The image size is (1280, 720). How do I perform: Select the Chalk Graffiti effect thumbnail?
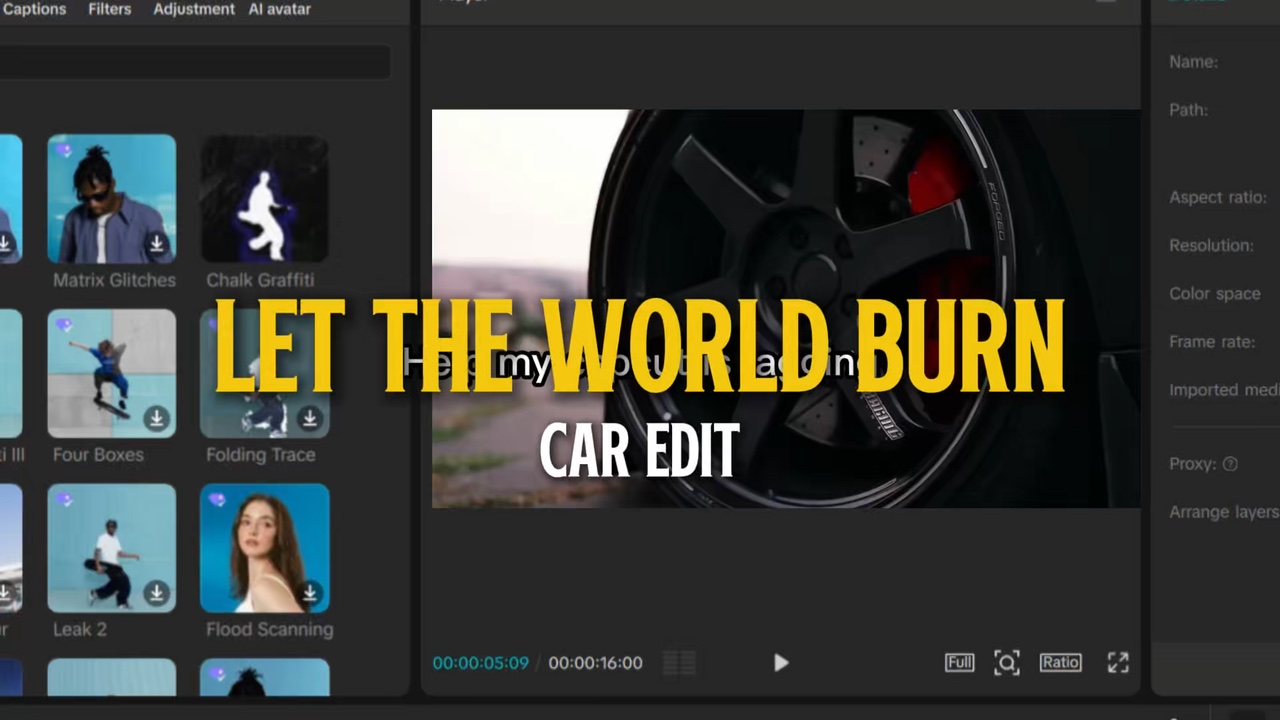coord(264,199)
